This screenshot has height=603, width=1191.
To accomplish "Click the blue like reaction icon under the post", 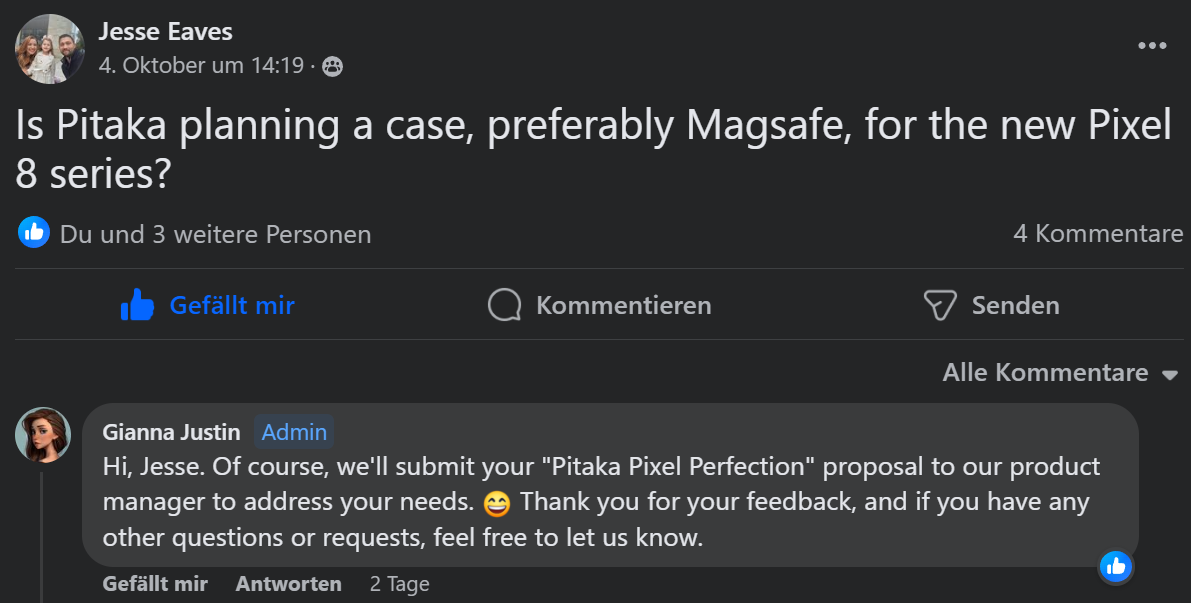I will [x=34, y=234].
